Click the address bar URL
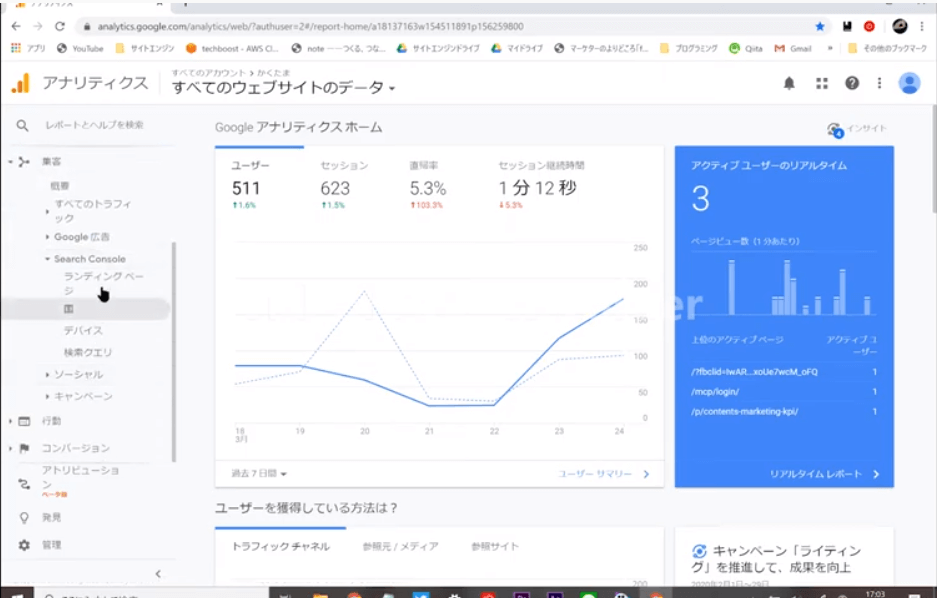This screenshot has height=598, width=937. pos(310,26)
